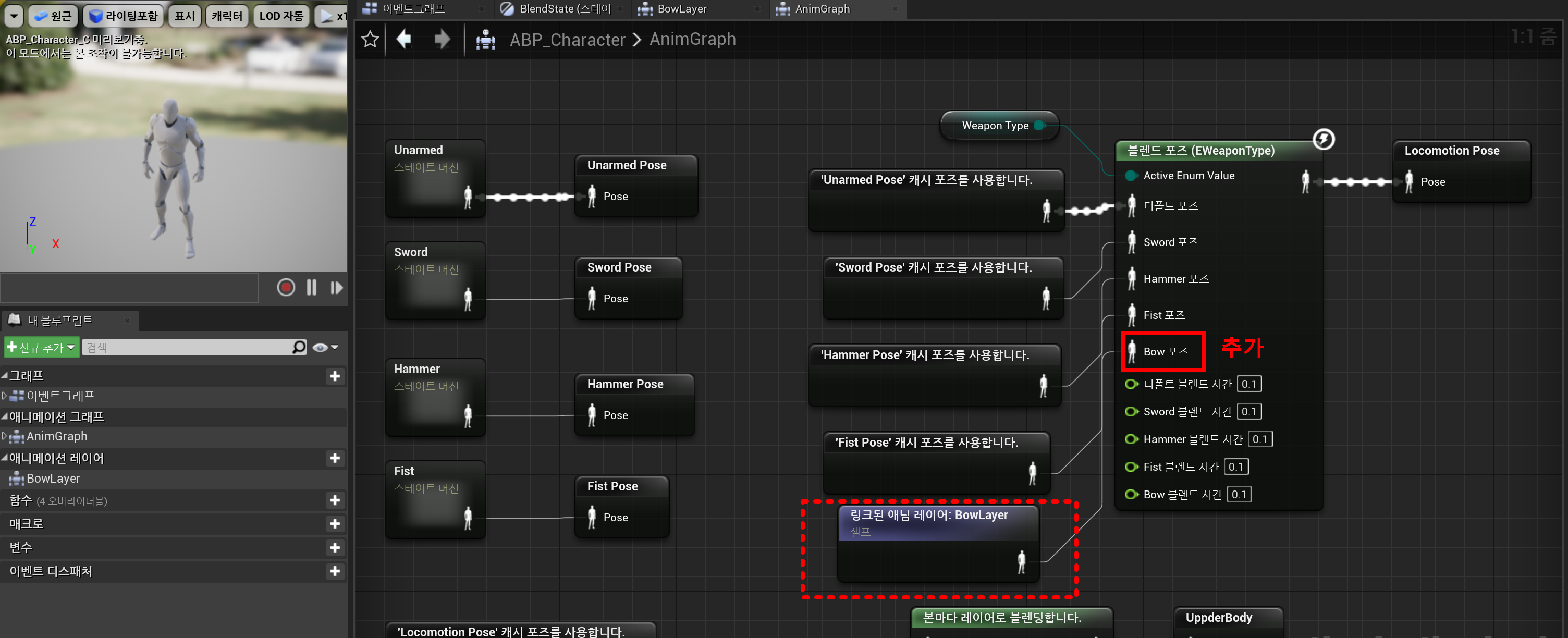This screenshot has height=638, width=1568.
Task: Expand the AnimGraph tree item
Action: [4, 436]
